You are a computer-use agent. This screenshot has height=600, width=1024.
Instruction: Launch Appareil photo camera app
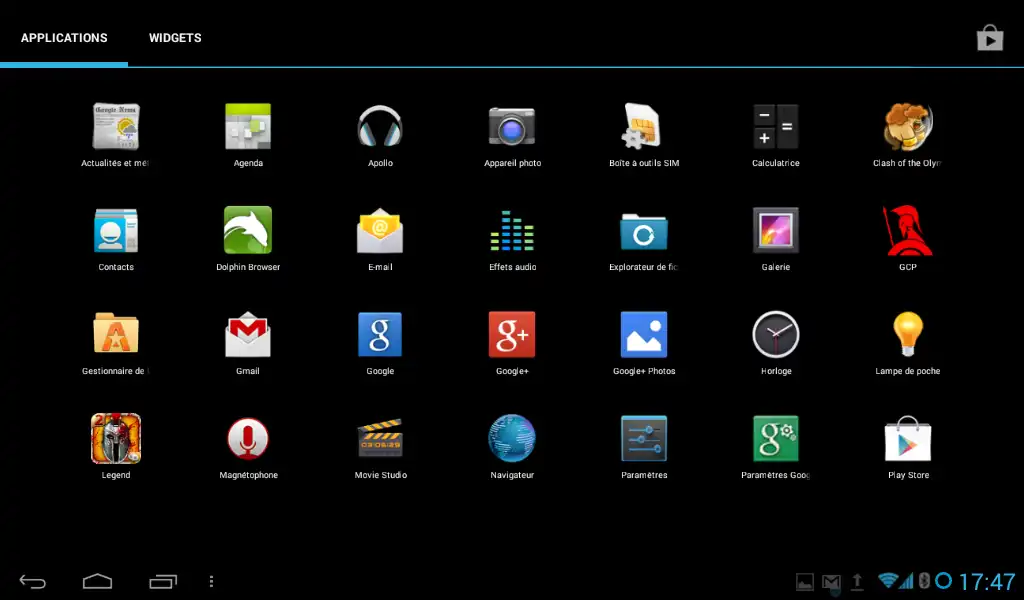pyautogui.click(x=512, y=126)
